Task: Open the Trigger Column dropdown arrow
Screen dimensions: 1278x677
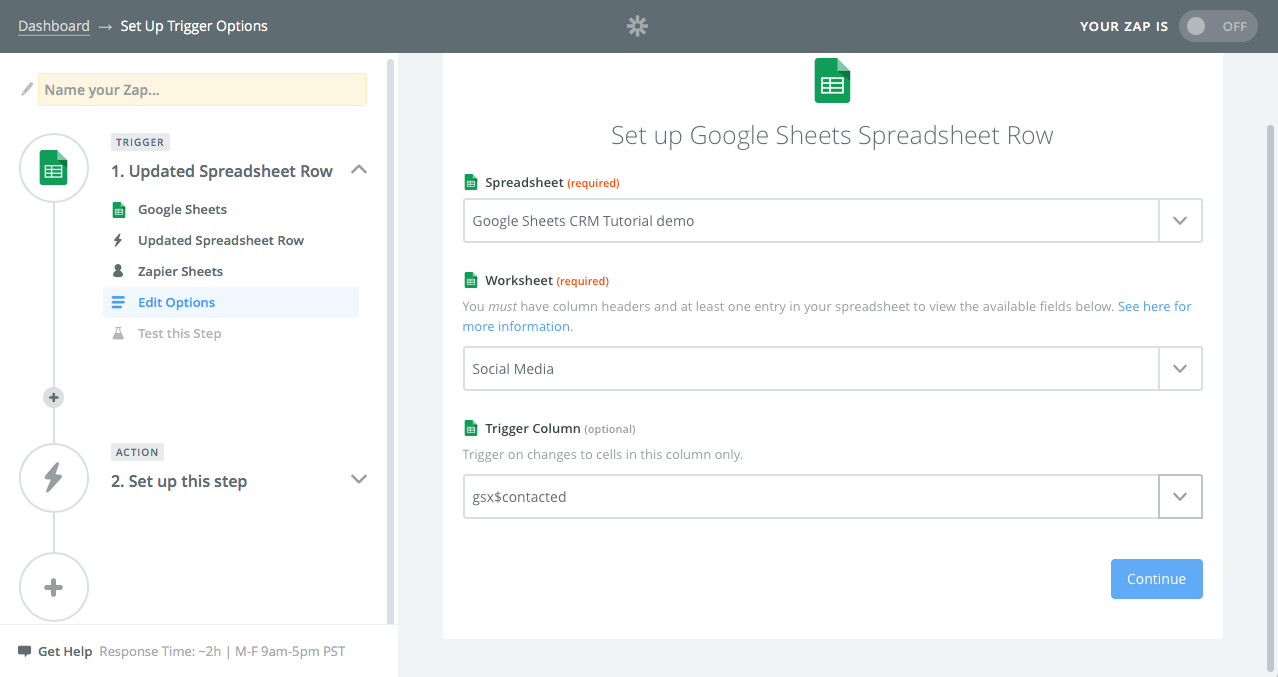Action: (x=1180, y=497)
